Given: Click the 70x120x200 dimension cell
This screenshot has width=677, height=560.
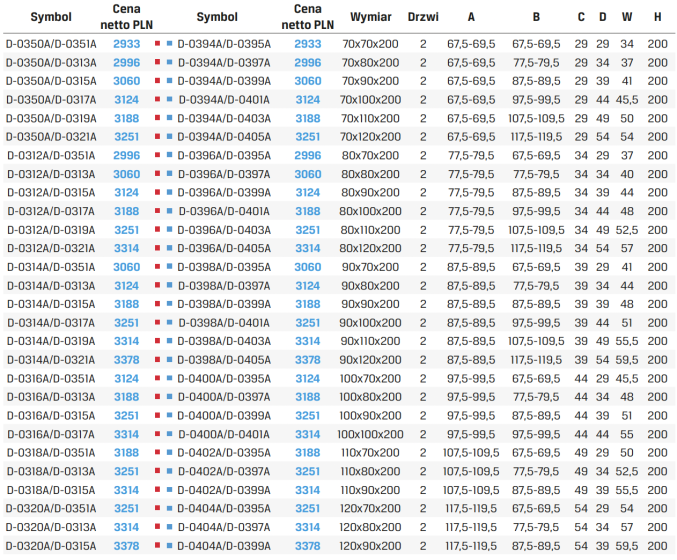Looking at the screenshot, I should (370, 137).
